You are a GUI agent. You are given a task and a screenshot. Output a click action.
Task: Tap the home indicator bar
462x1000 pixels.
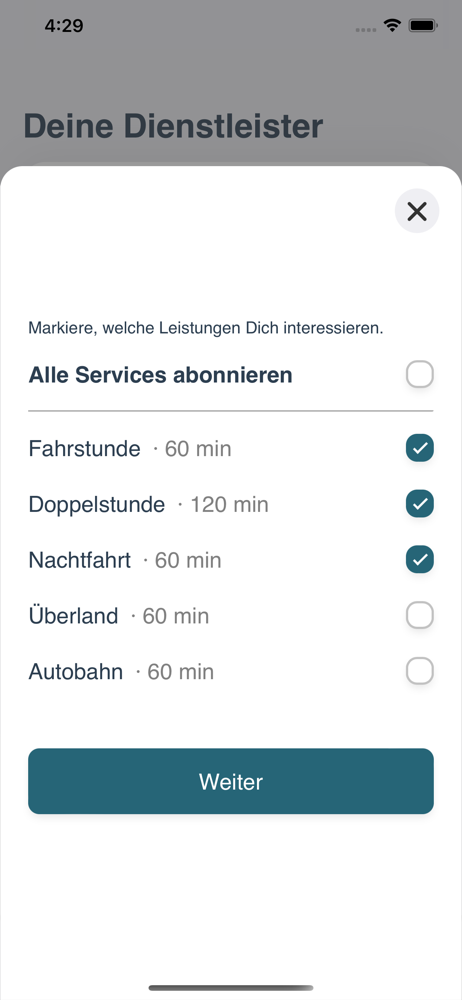231,988
